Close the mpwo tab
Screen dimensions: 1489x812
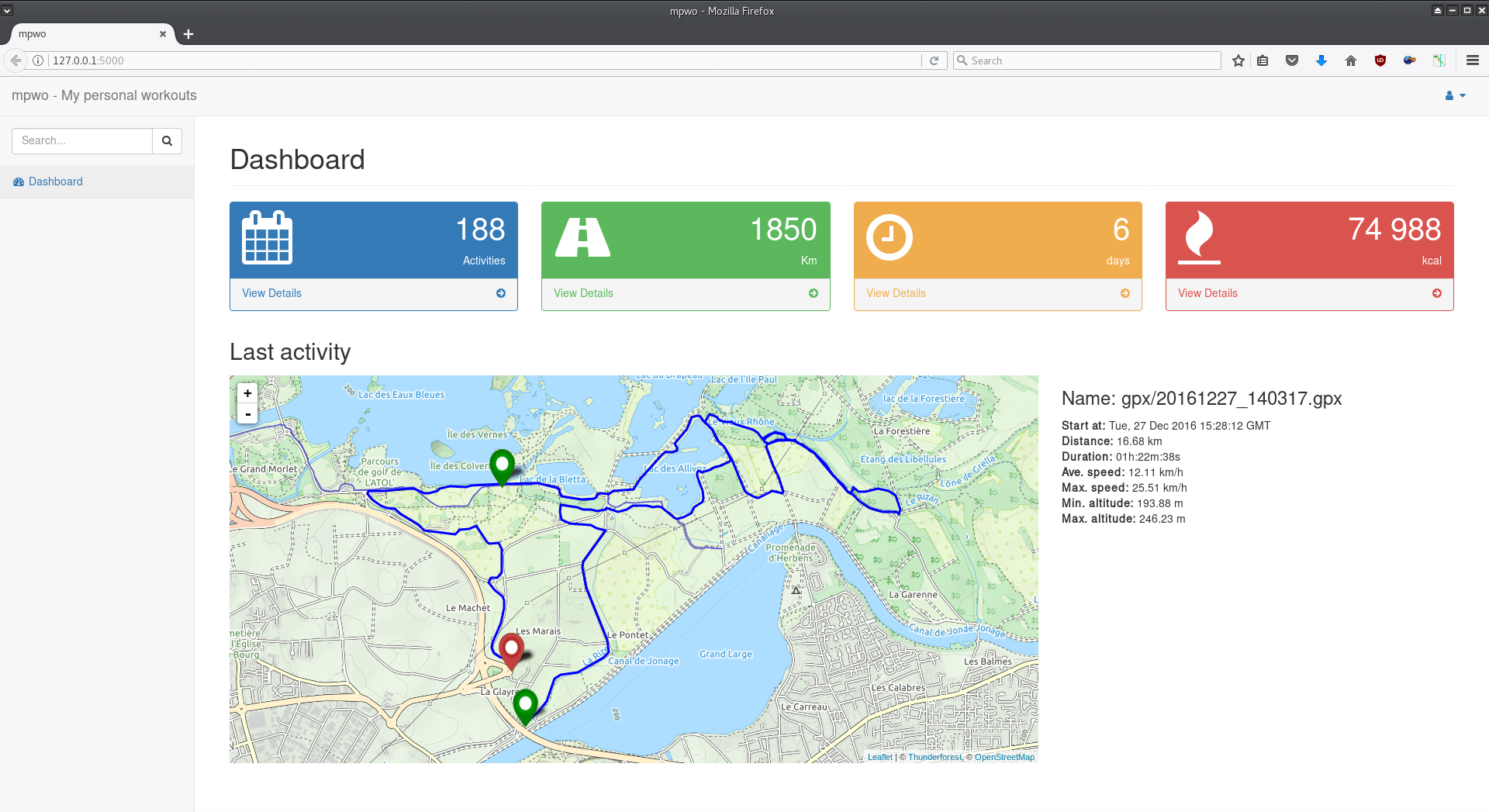[x=163, y=34]
